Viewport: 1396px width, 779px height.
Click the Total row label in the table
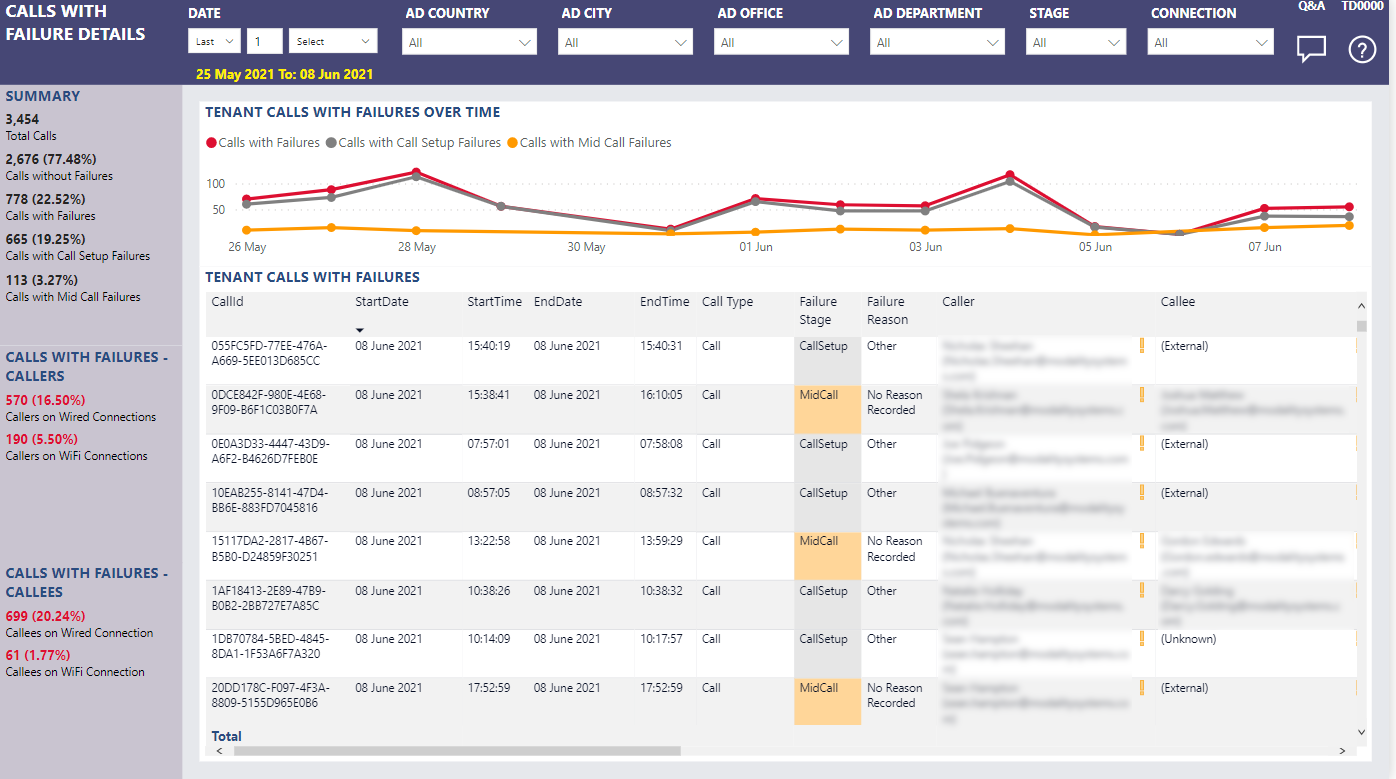227,736
